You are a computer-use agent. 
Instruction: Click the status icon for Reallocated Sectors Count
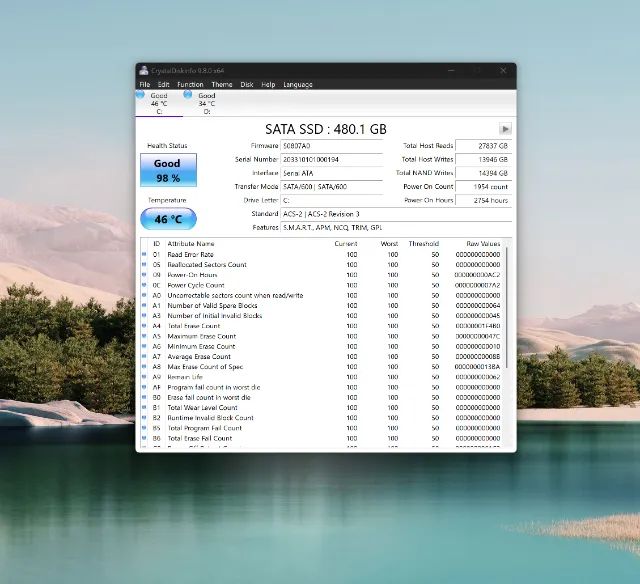(144, 264)
